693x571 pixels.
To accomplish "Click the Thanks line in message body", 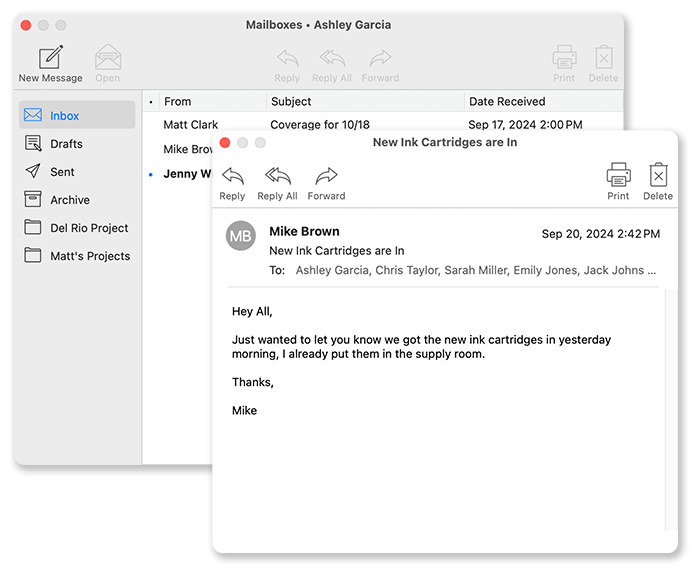I will (x=253, y=382).
